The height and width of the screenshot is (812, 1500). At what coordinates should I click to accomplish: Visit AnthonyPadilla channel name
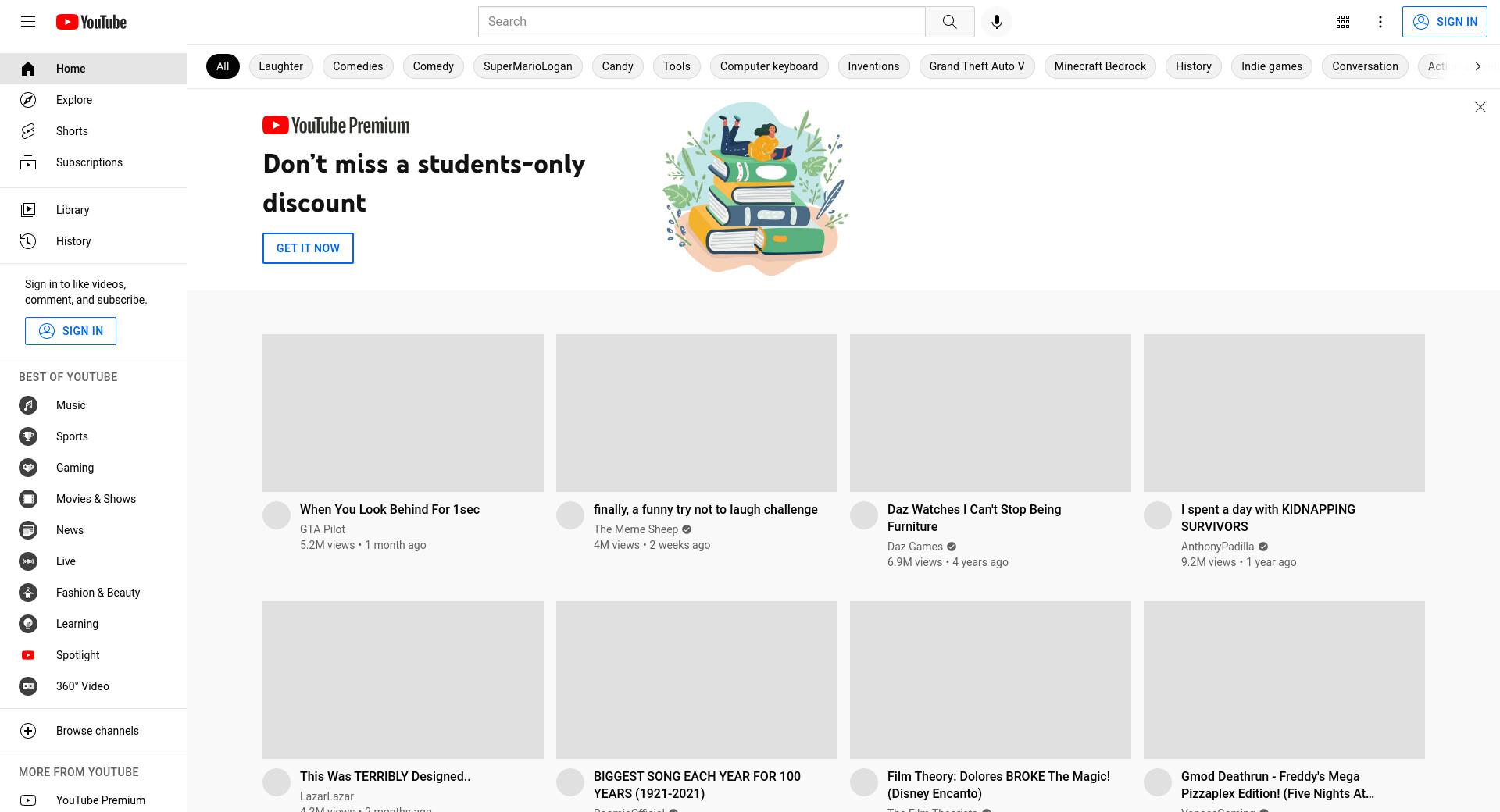(x=1217, y=547)
